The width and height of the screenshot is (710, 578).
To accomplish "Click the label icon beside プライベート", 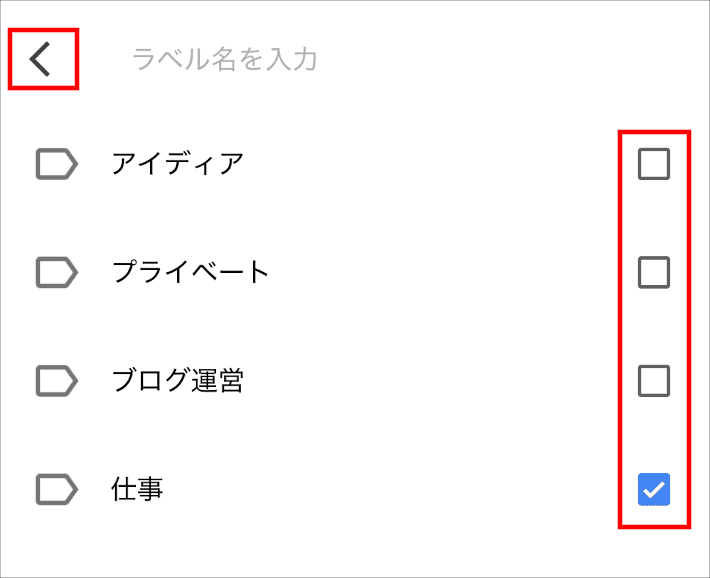I will coord(56,272).
